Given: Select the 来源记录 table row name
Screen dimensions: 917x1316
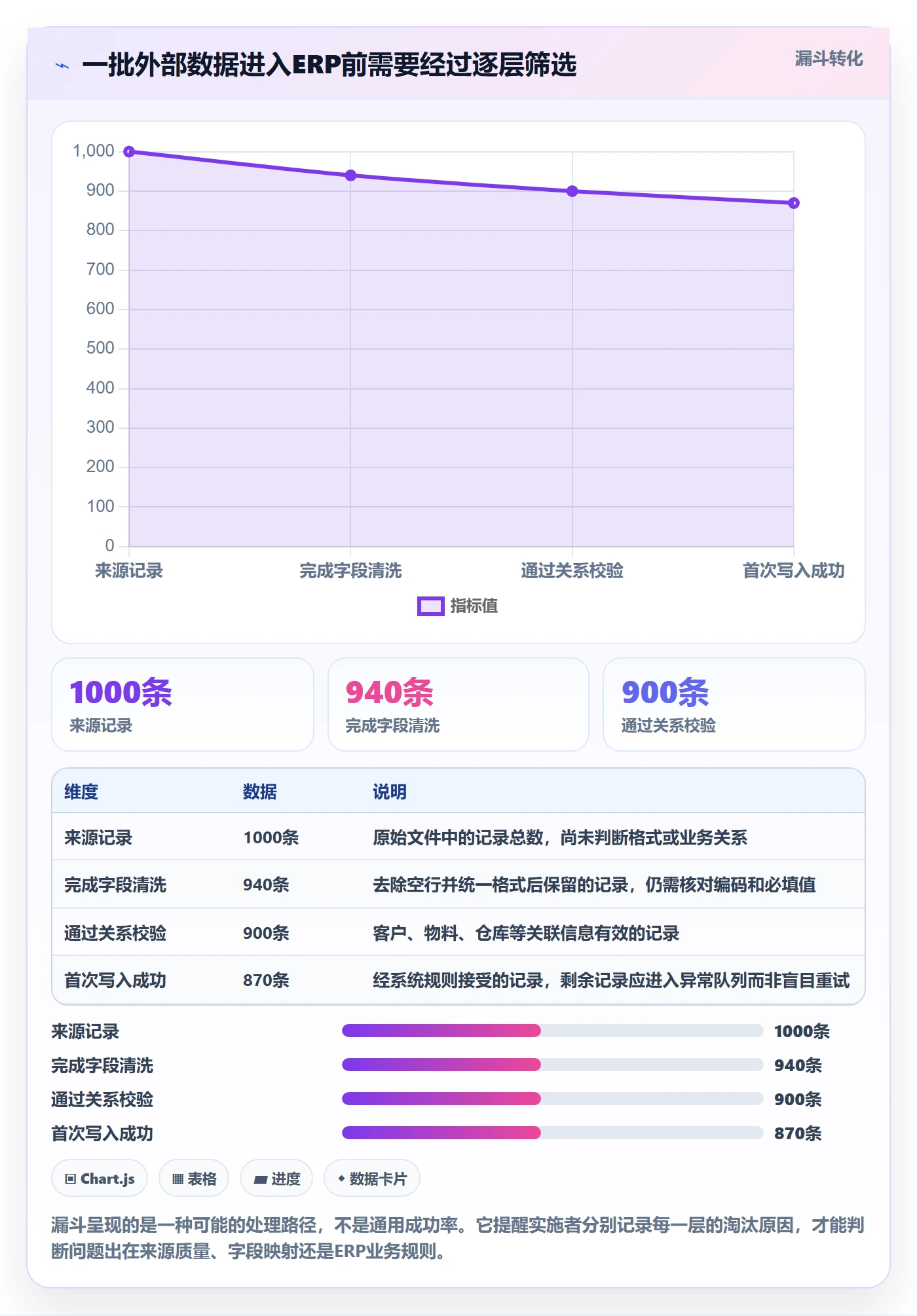Looking at the screenshot, I should [98, 838].
